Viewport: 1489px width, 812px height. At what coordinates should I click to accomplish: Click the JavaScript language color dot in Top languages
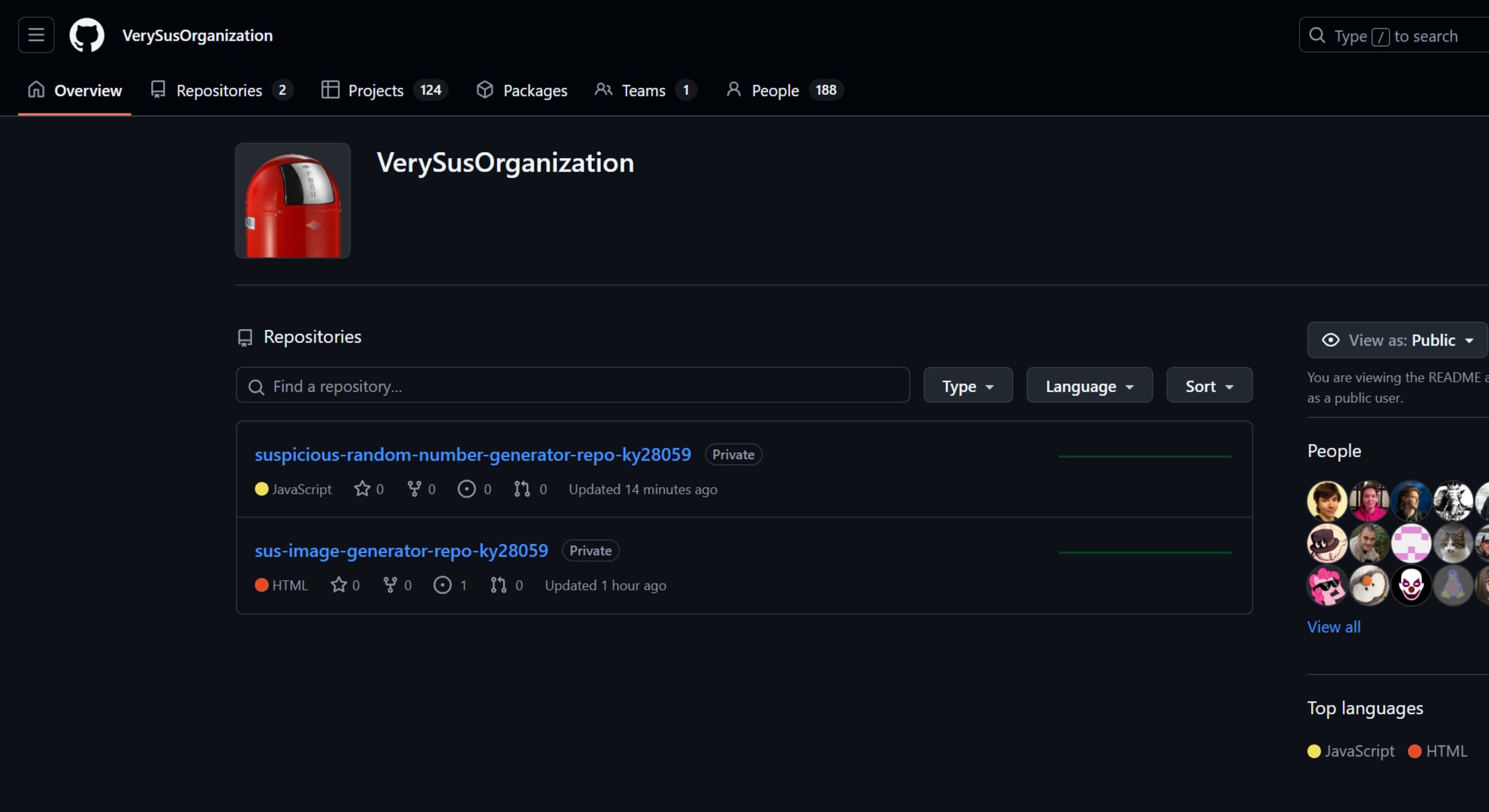1314,751
